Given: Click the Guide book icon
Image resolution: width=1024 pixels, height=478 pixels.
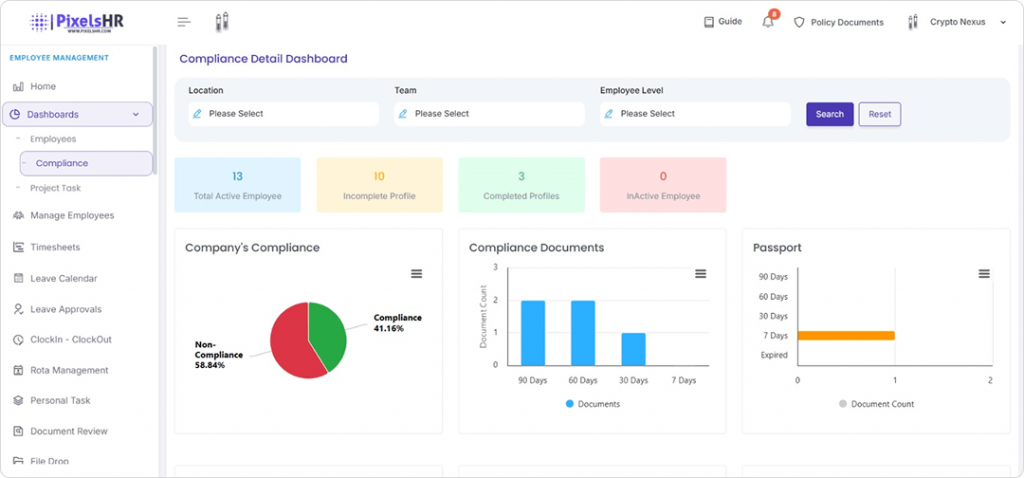Looking at the screenshot, I should tap(709, 21).
